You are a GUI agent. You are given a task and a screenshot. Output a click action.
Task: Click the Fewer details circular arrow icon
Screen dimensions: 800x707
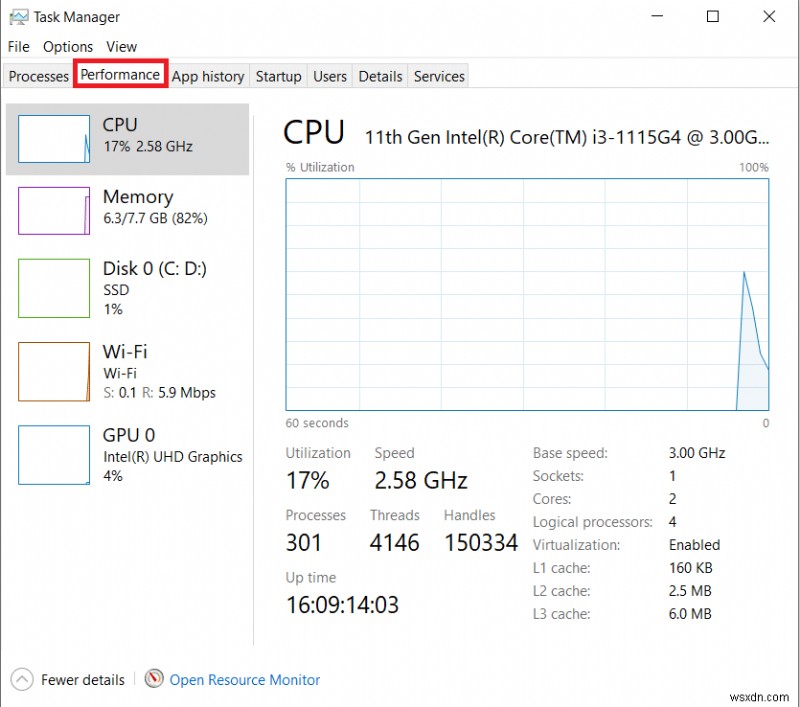21,679
